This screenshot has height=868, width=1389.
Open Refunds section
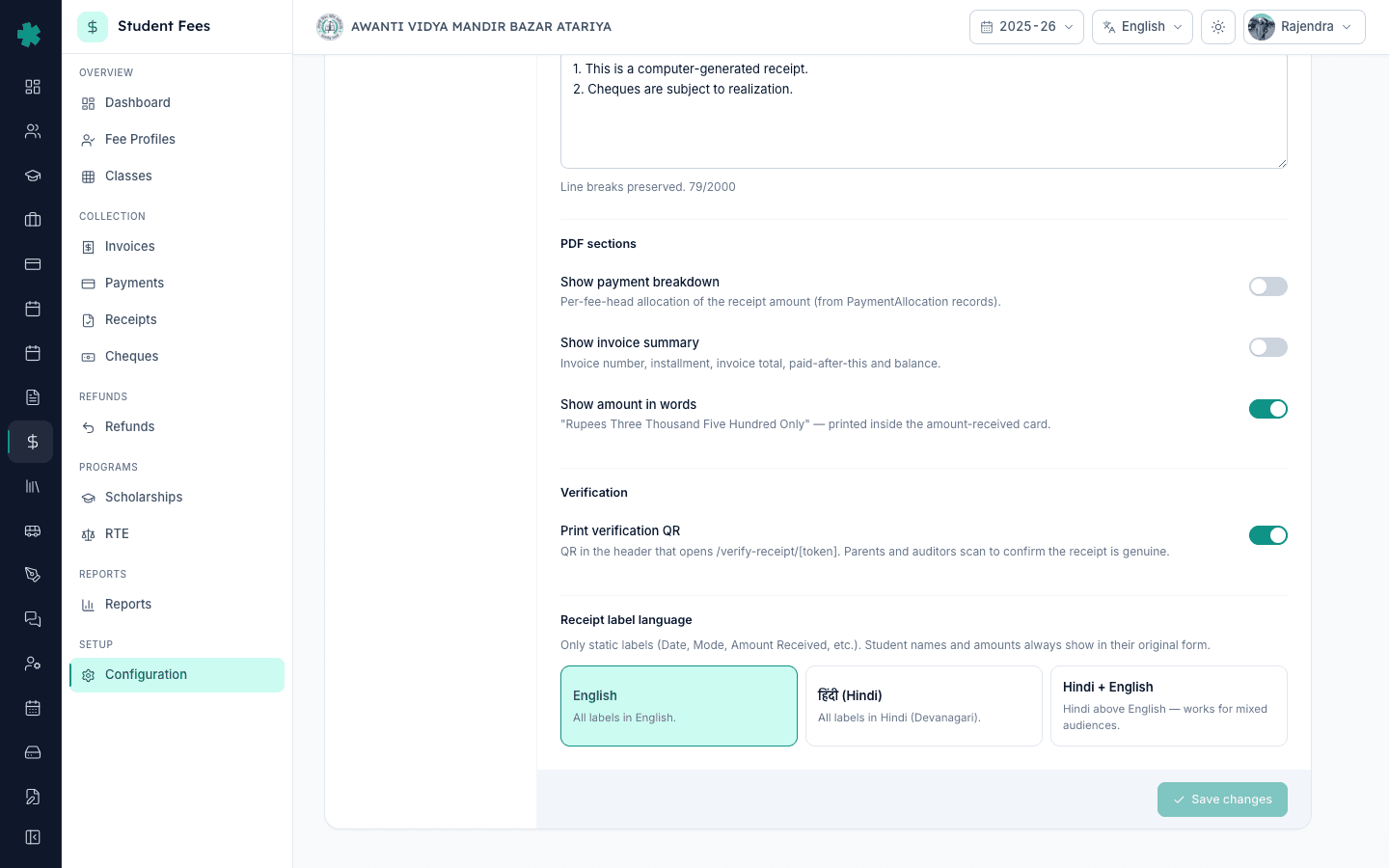(x=177, y=427)
